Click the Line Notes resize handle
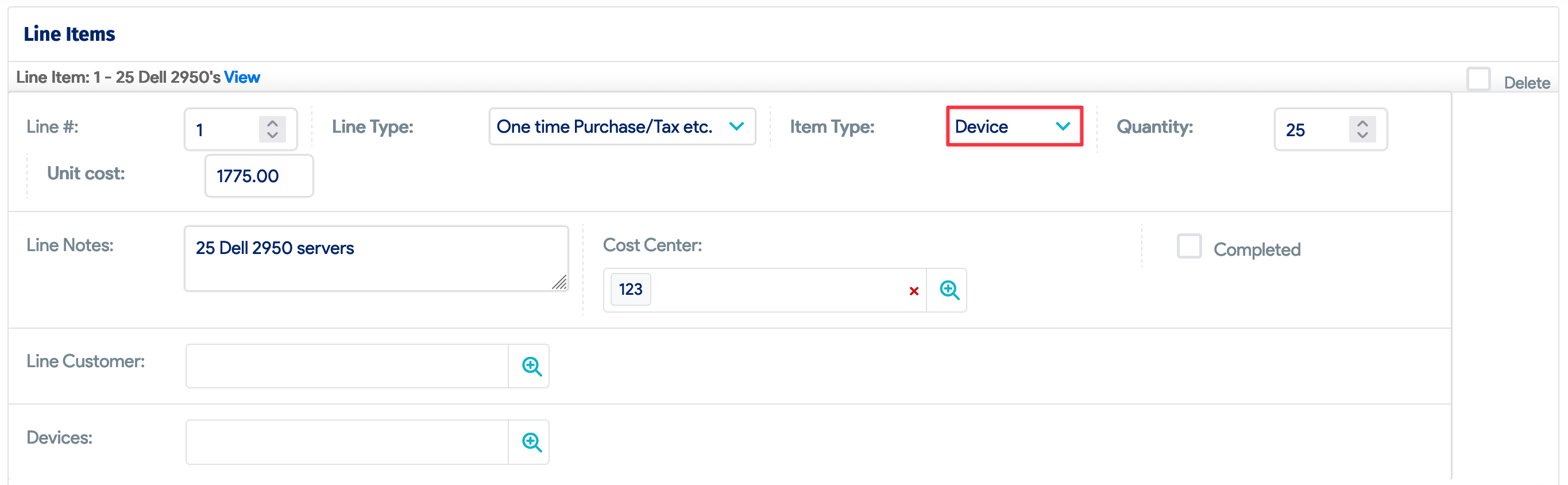Image resolution: width=1568 pixels, height=485 pixels. click(561, 283)
